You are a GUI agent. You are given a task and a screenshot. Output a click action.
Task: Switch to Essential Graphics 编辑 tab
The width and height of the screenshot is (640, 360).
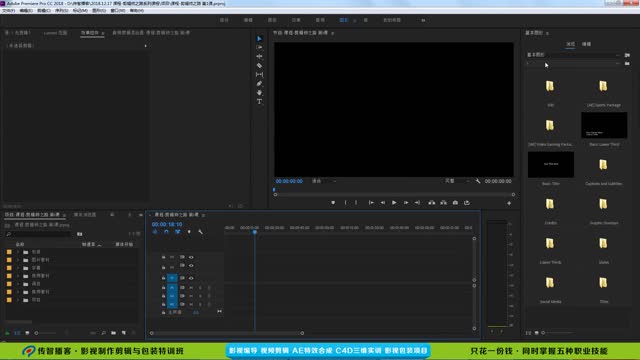(x=587, y=44)
